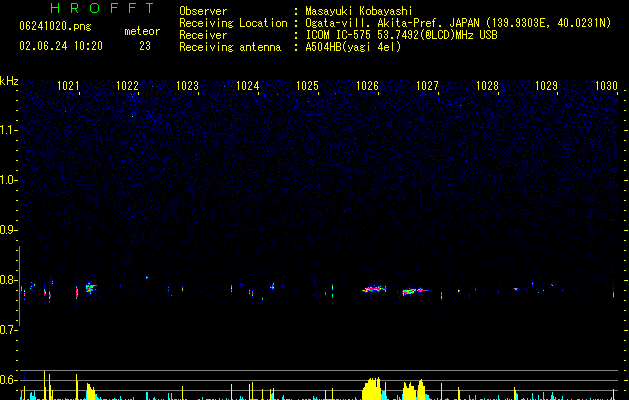Click the kHz axis unit label

[x=9, y=81]
